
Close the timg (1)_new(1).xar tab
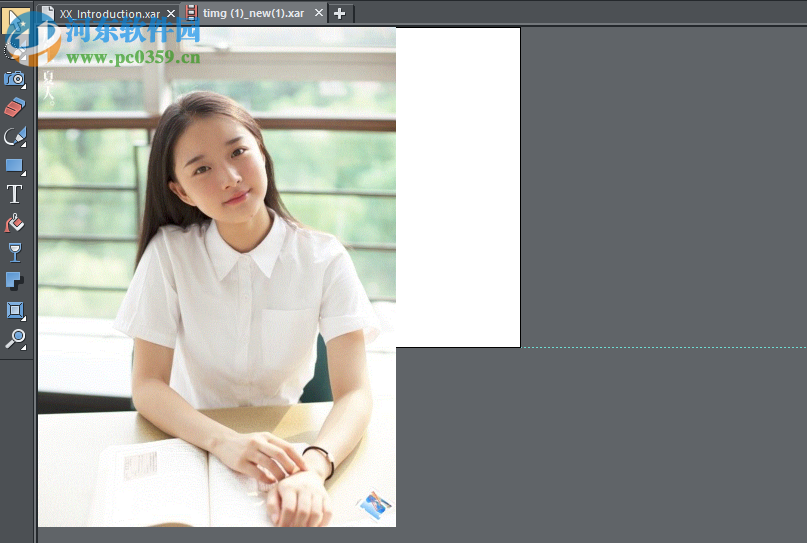click(319, 12)
